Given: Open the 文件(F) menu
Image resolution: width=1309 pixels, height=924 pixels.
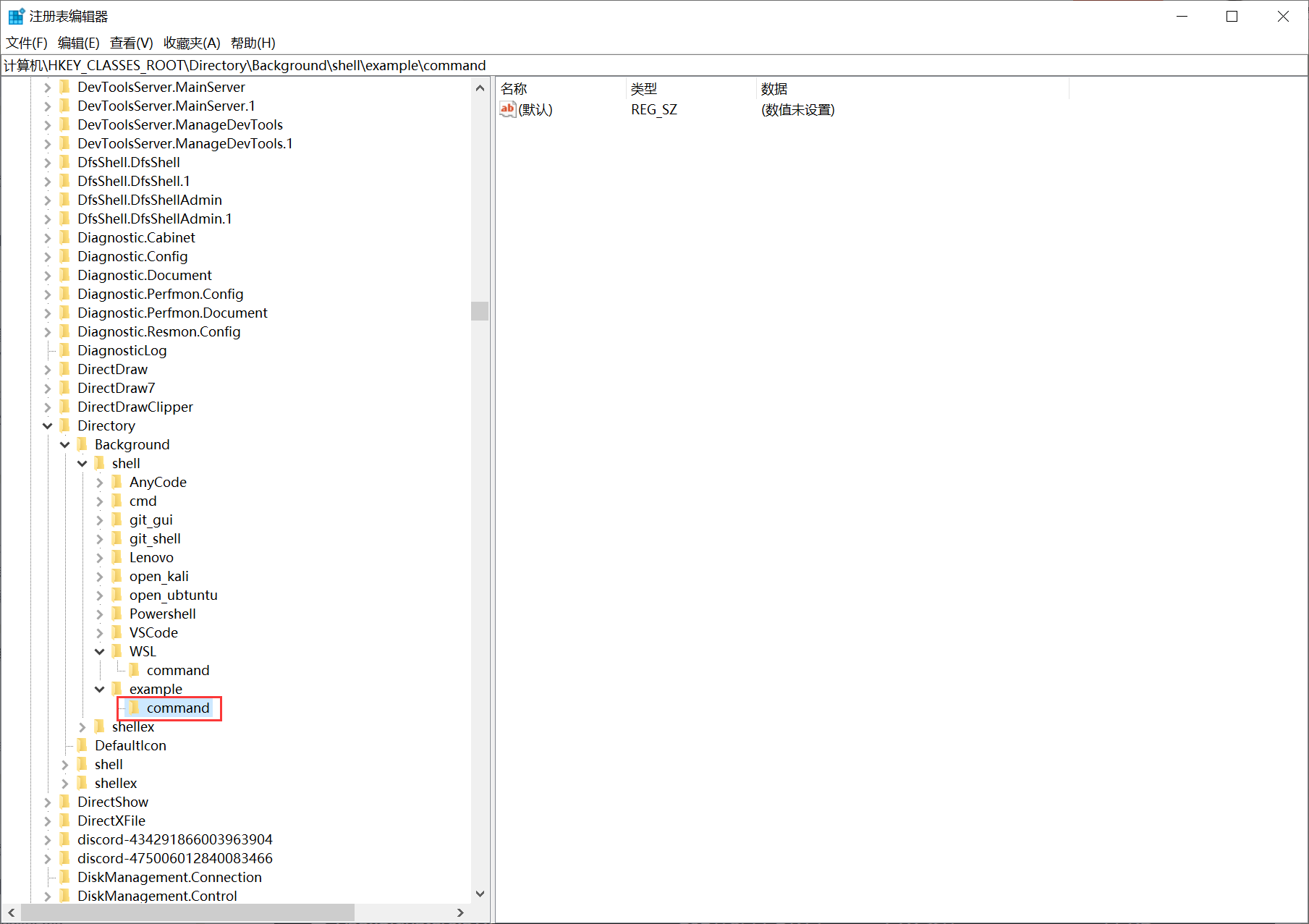Looking at the screenshot, I should tap(27, 43).
